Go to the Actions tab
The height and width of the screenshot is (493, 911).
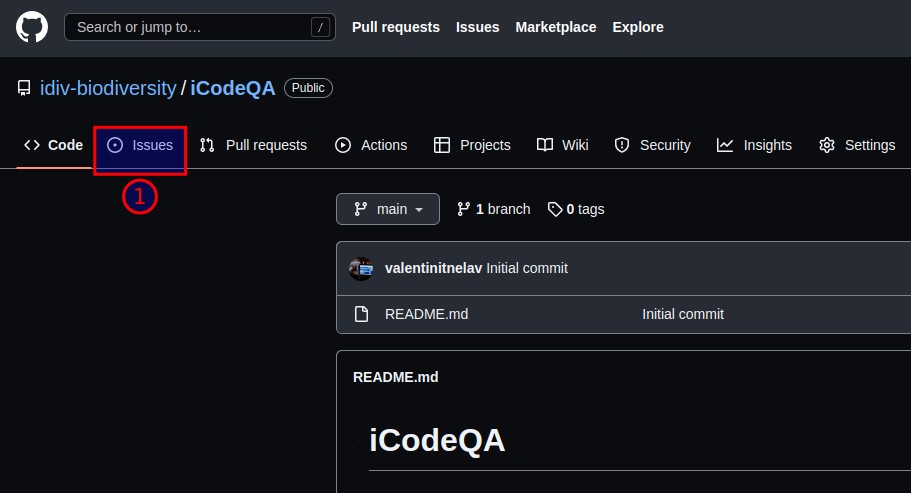(371, 145)
